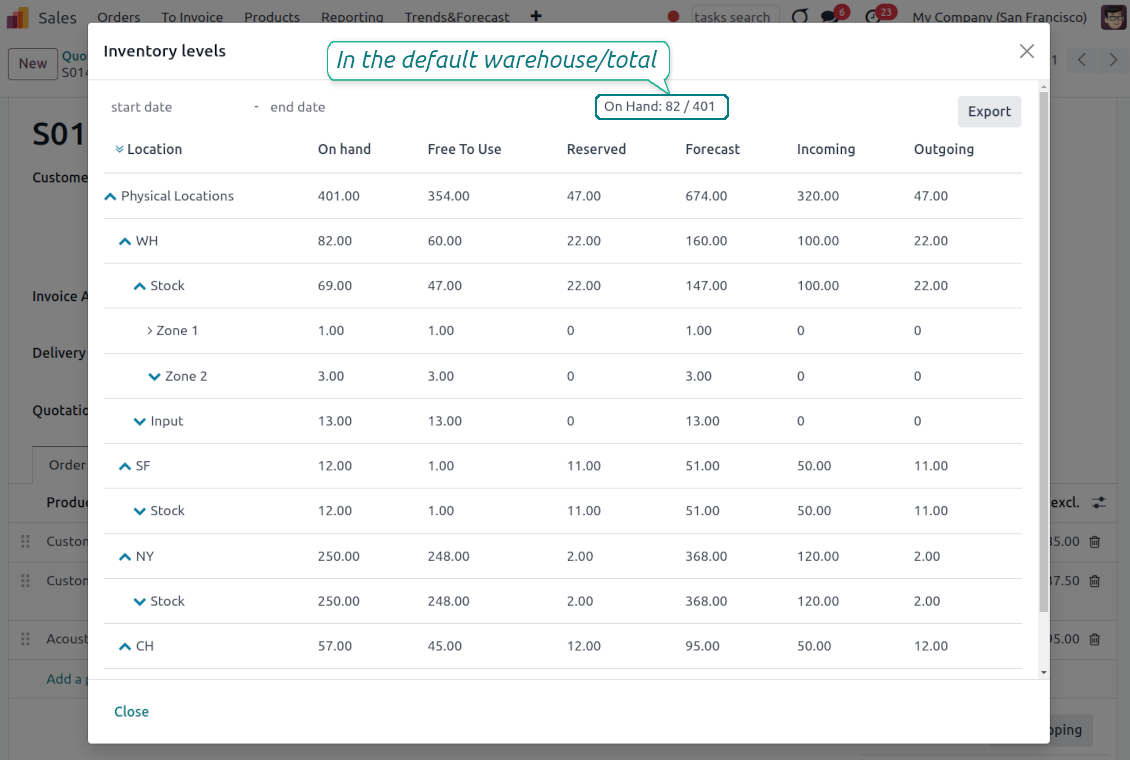
Task: Open the Orders menu
Action: (119, 17)
